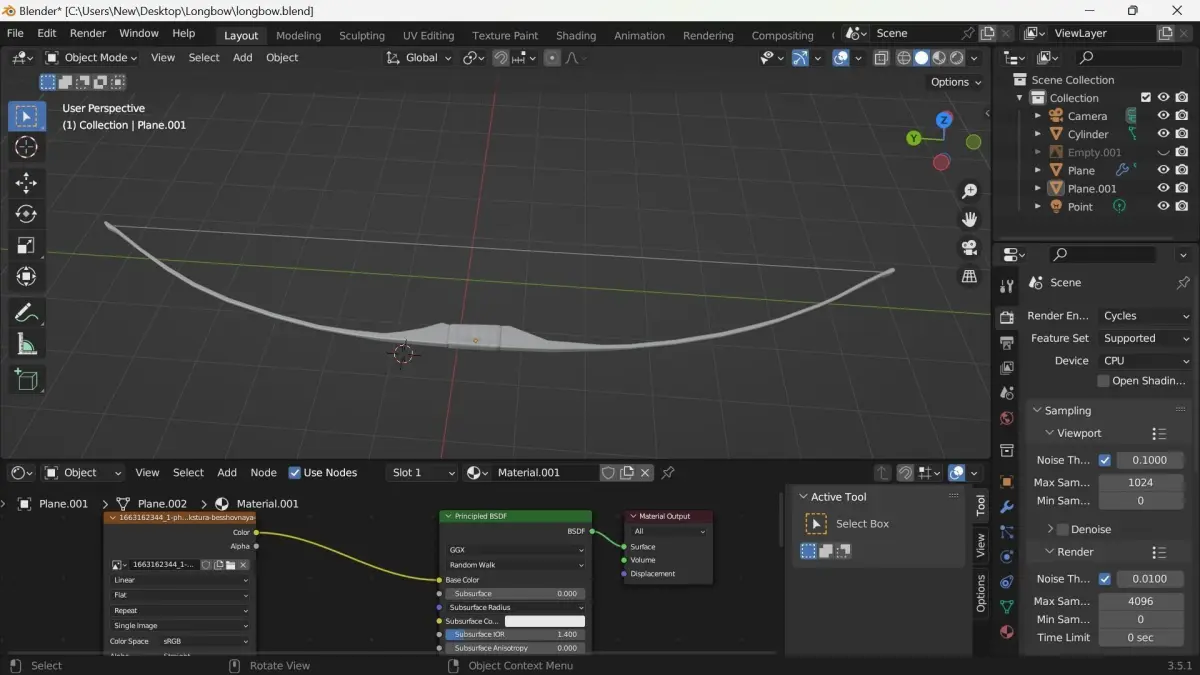Switch to the Modeling workspace tab

pyautogui.click(x=298, y=35)
